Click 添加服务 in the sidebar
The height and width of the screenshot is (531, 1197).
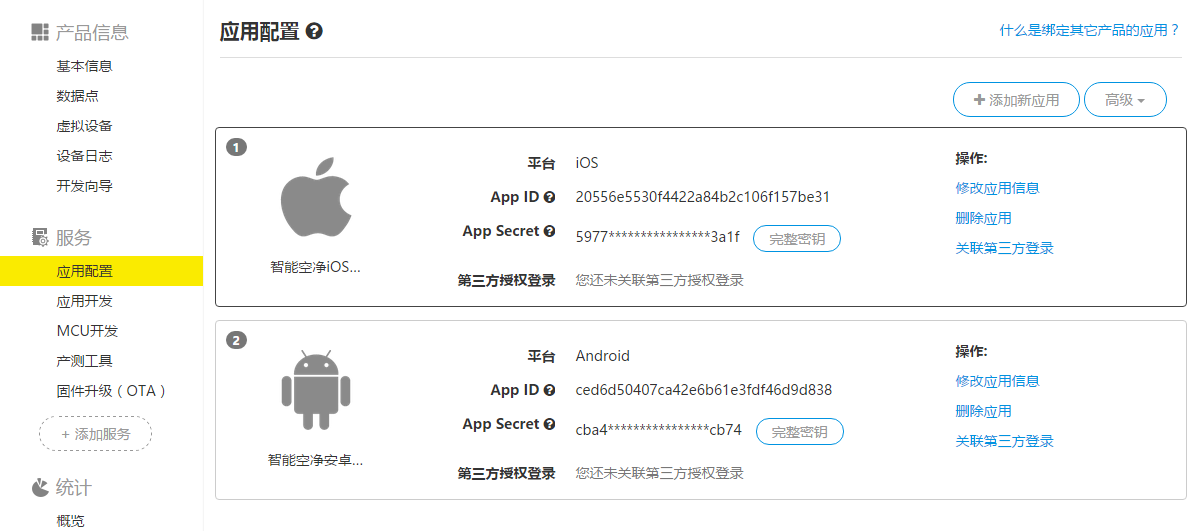(95, 434)
